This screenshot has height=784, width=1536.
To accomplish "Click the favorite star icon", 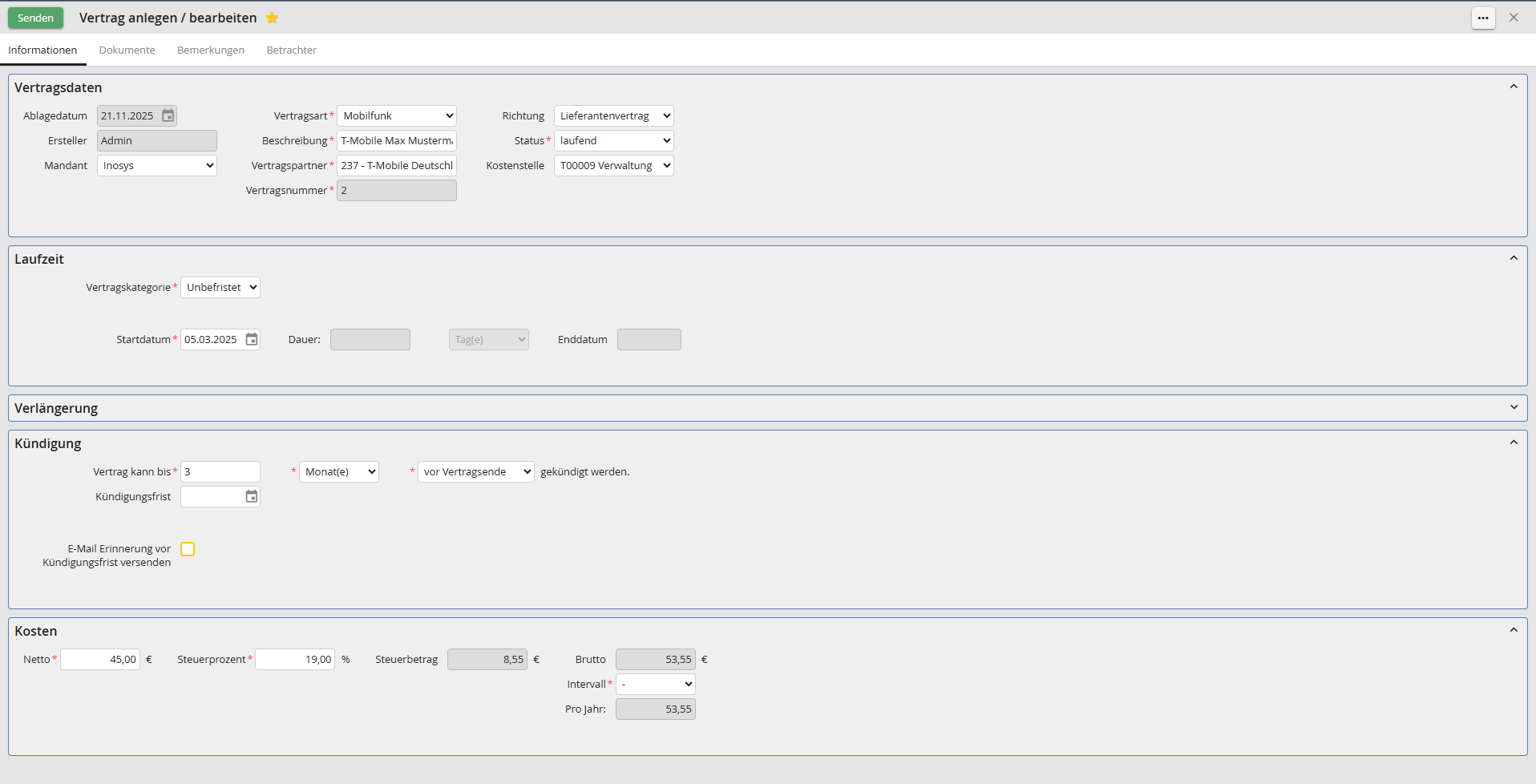I will click(x=272, y=18).
